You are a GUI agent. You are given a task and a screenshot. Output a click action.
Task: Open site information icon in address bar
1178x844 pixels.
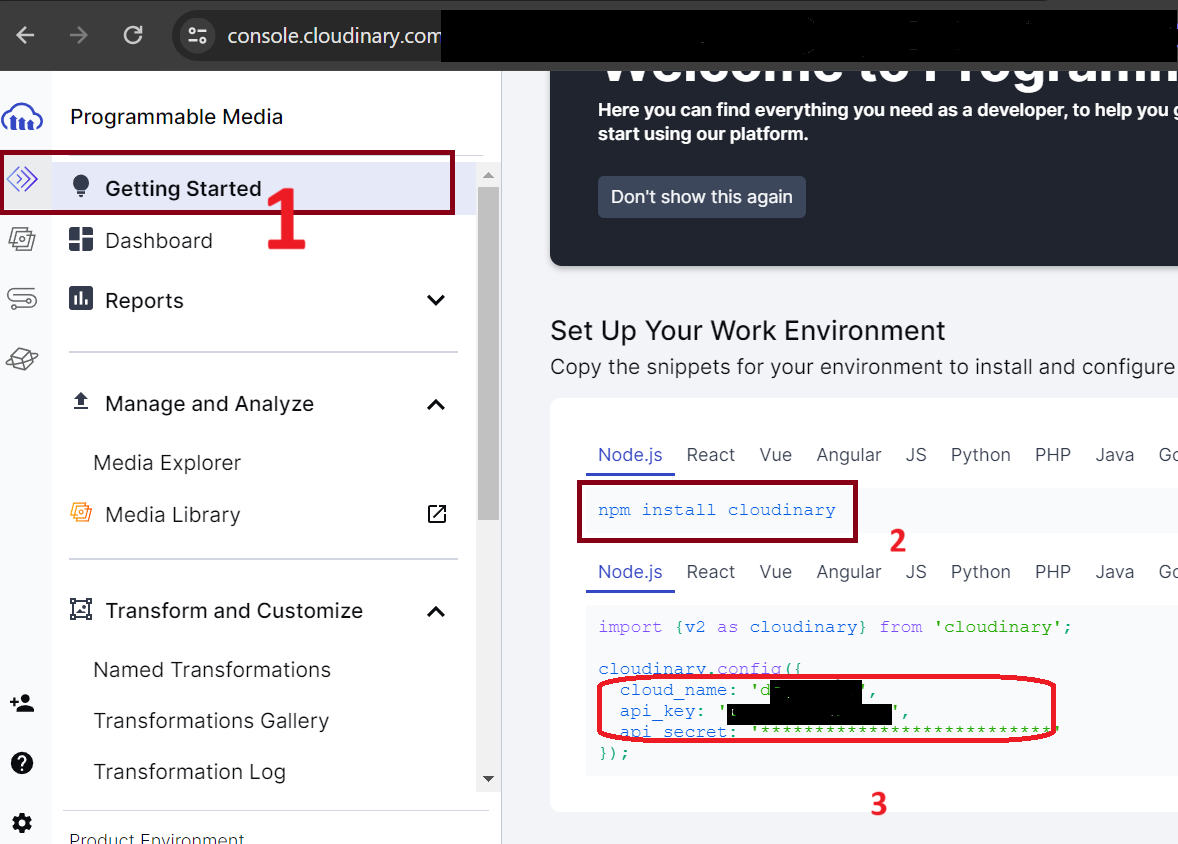[198, 35]
